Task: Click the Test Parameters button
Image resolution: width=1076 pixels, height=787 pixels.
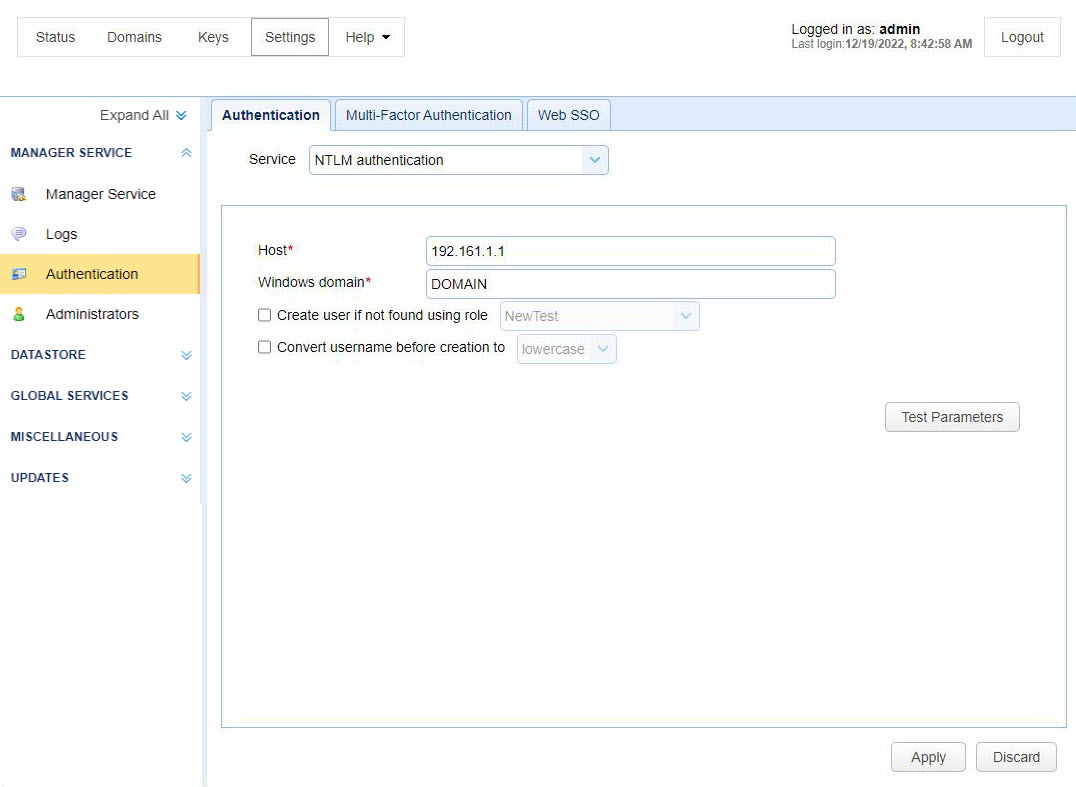Action: [x=951, y=417]
